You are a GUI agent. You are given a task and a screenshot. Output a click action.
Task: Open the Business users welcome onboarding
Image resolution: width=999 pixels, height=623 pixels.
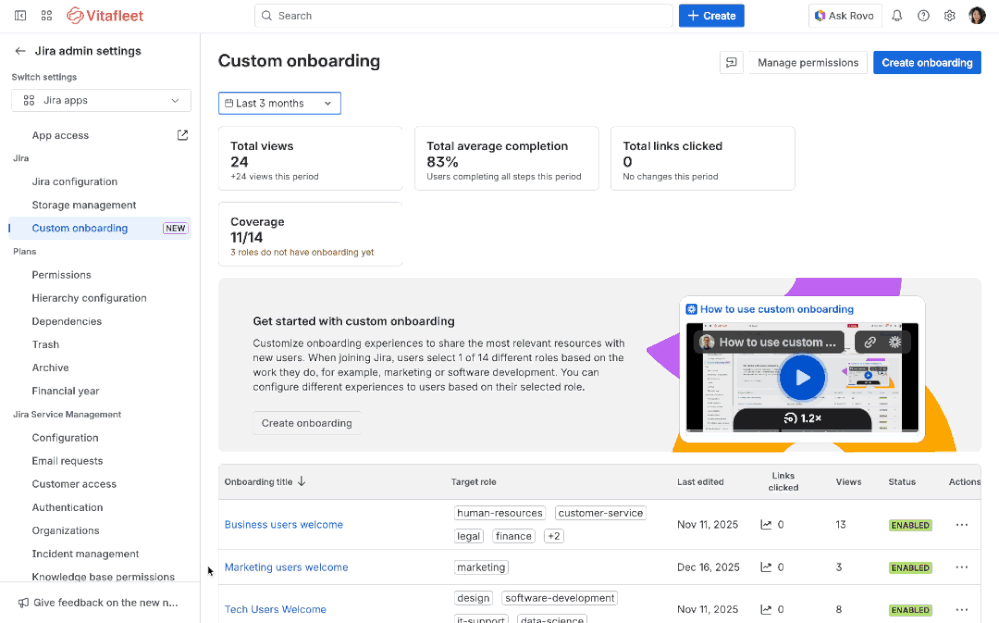tap(283, 524)
